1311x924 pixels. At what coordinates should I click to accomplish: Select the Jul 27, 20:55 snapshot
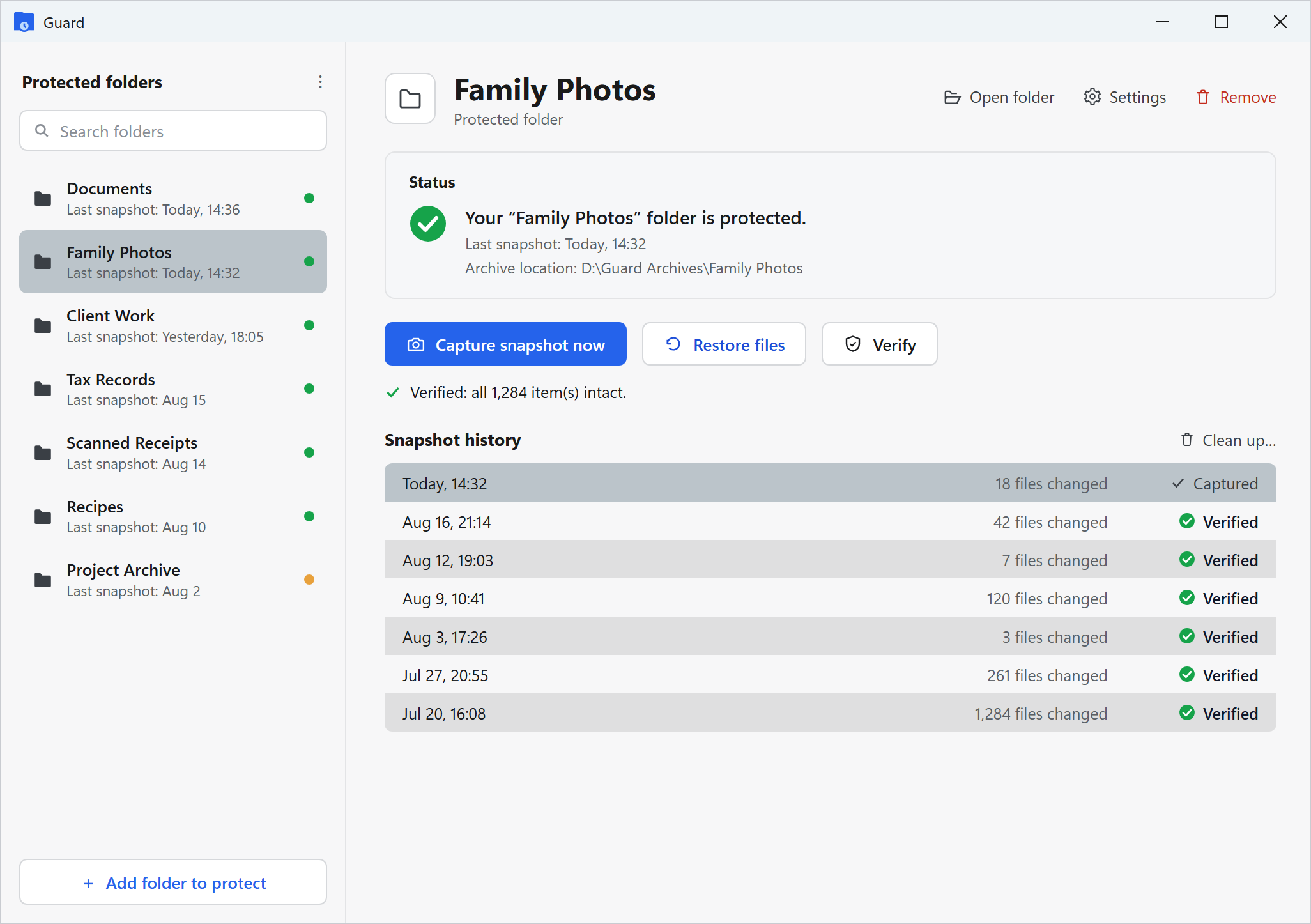click(x=830, y=675)
